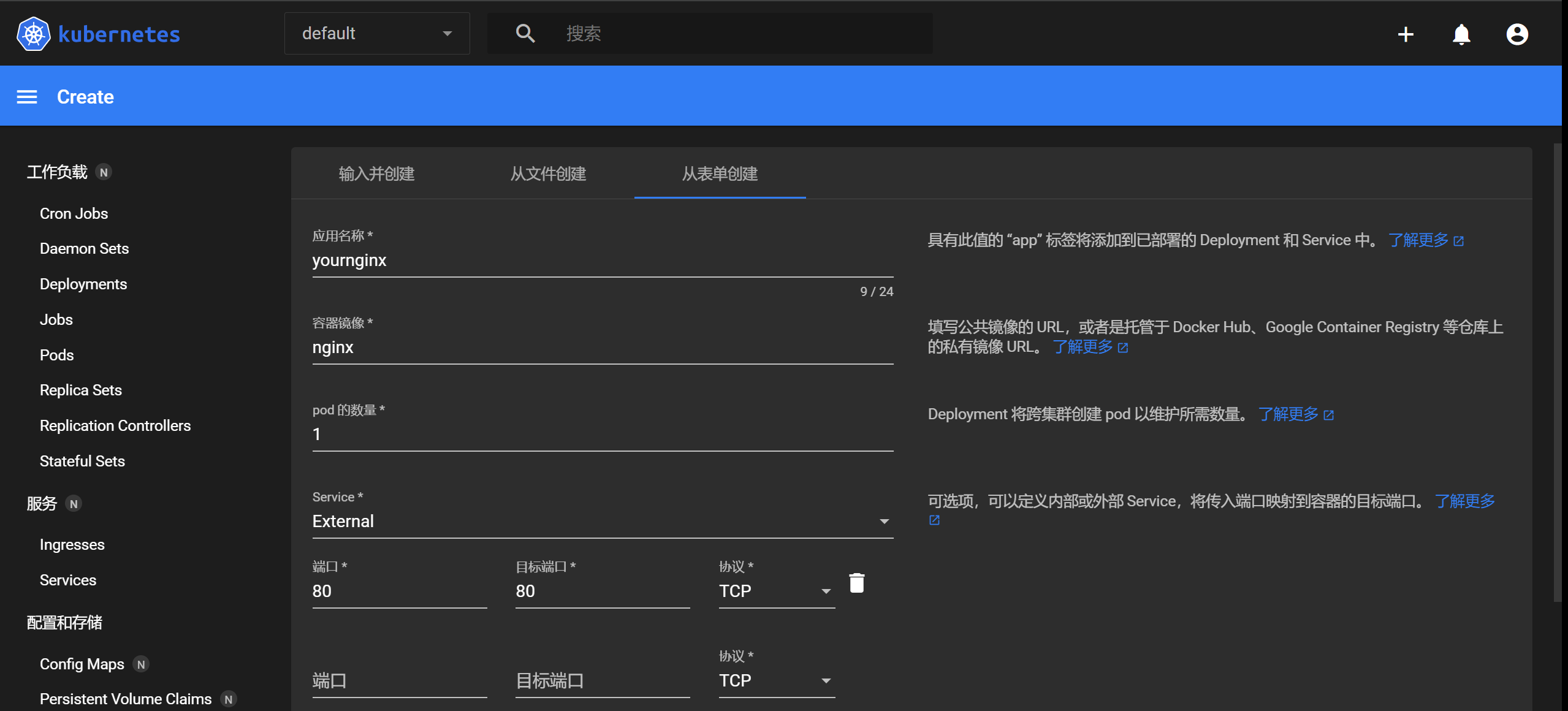Image resolution: width=1568 pixels, height=711 pixels.
Task: Click 了解更多 link for container image
Action: tap(1083, 347)
